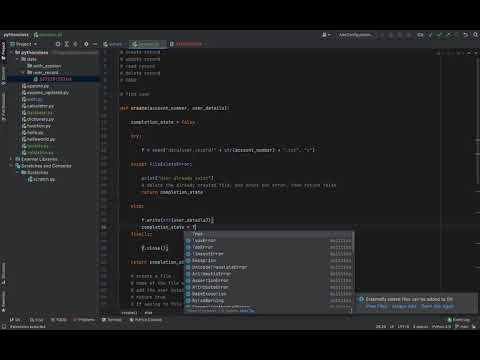Click the tool windows toggle icon at bottom-left corner
Screen dimensions: 480x360
[4, 327]
